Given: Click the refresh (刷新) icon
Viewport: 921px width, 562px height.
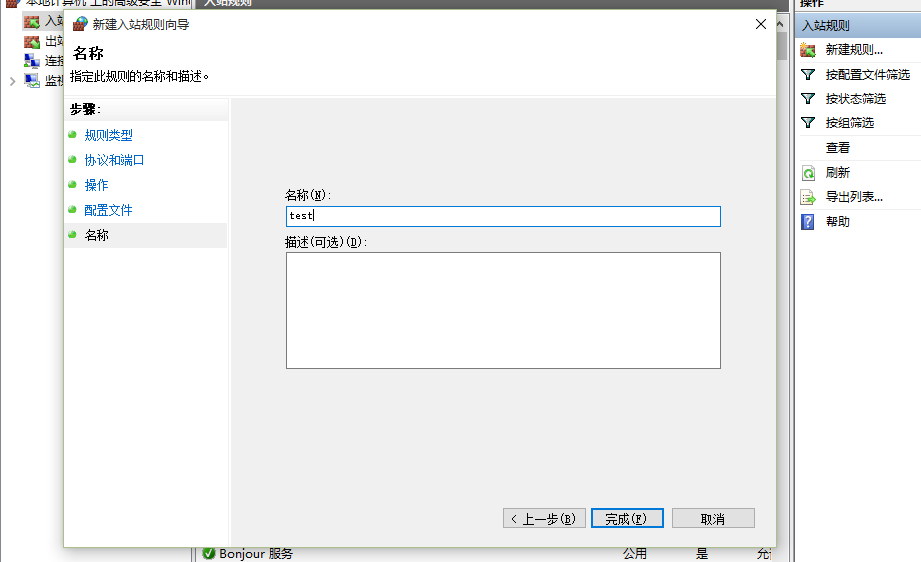Looking at the screenshot, I should (808, 173).
